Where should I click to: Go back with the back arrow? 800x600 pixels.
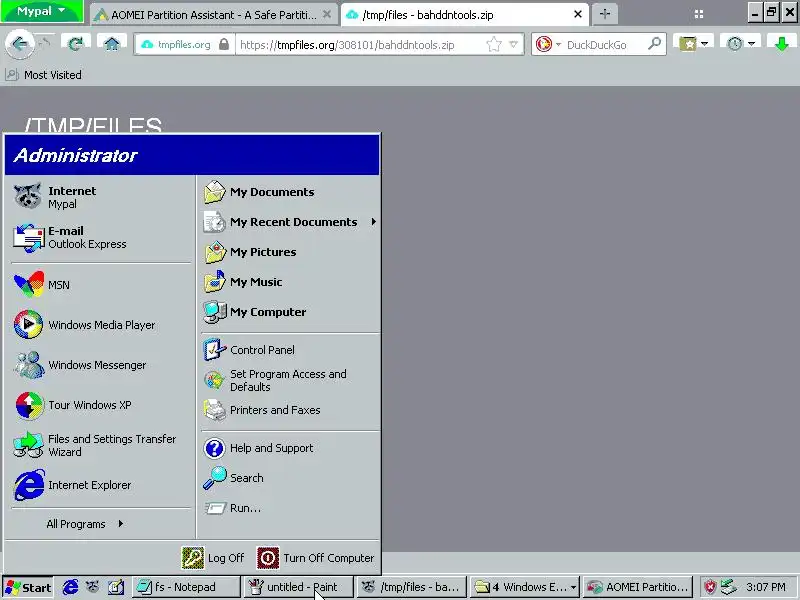coord(19,44)
